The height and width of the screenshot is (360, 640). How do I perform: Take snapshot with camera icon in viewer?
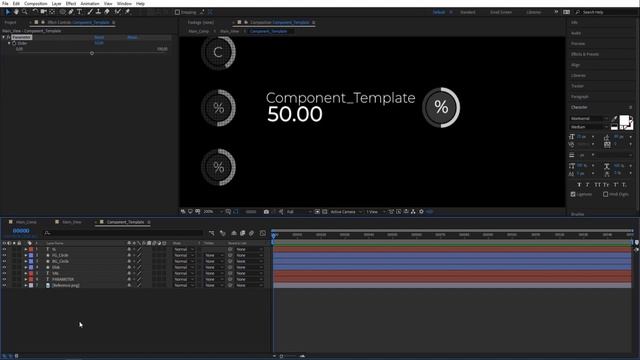coord(266,212)
